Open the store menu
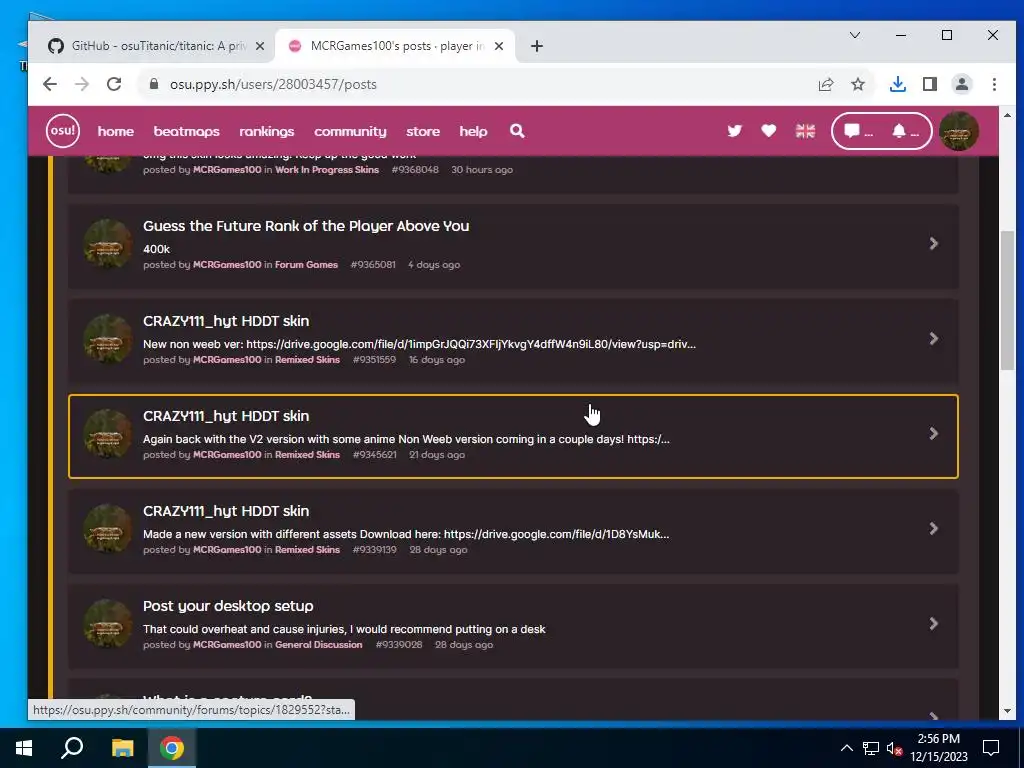Viewport: 1024px width, 768px height. 423,131
